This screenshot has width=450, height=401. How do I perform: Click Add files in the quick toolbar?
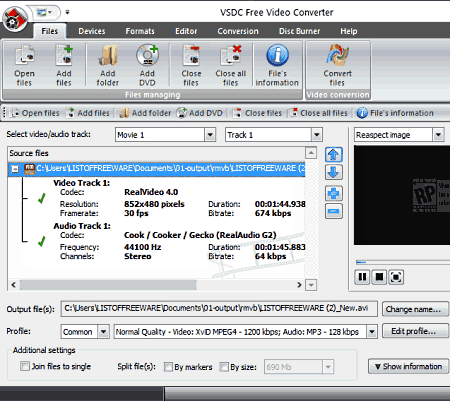88,113
